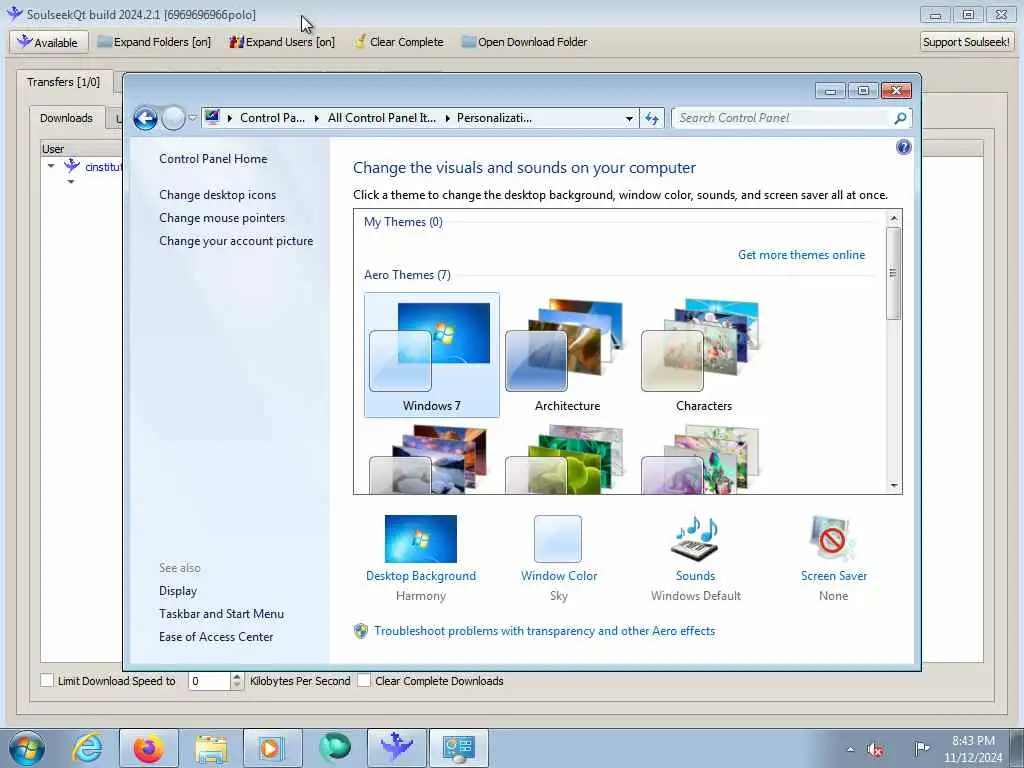Select the Architecture theme
Screen dimensions: 1024x768
[x=568, y=355]
